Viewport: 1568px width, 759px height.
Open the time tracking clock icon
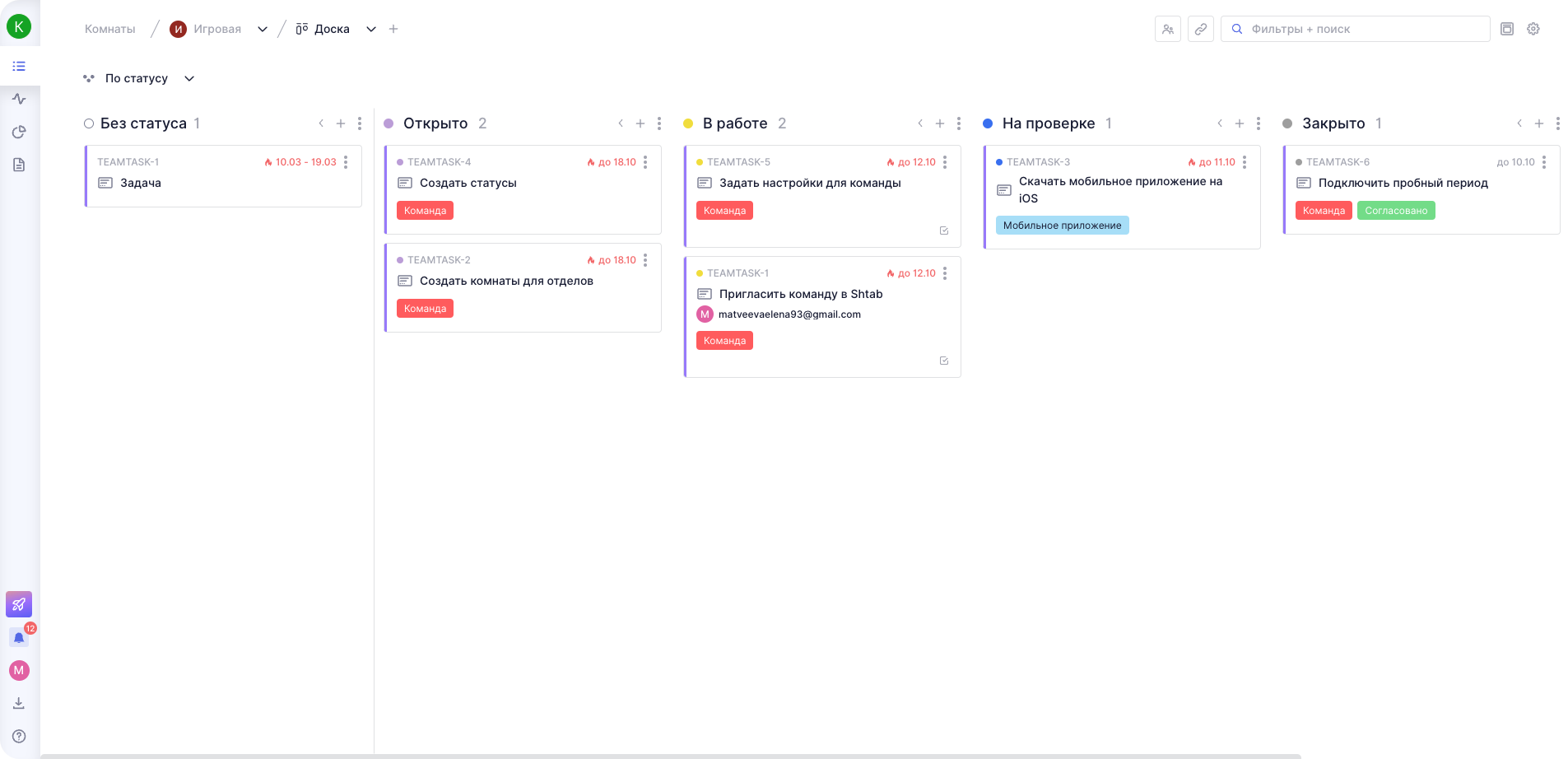[19, 132]
